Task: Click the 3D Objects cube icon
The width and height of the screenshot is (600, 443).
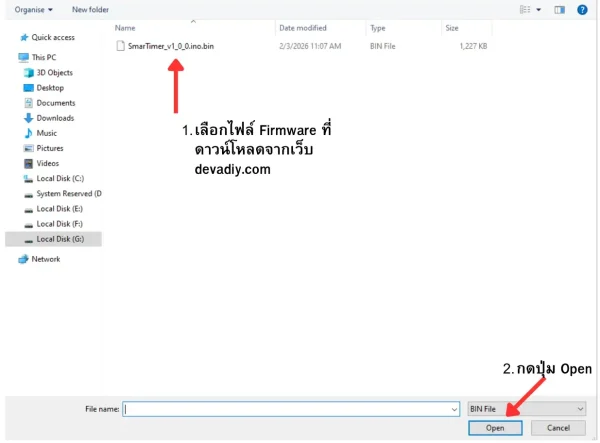Action: click(x=28, y=73)
